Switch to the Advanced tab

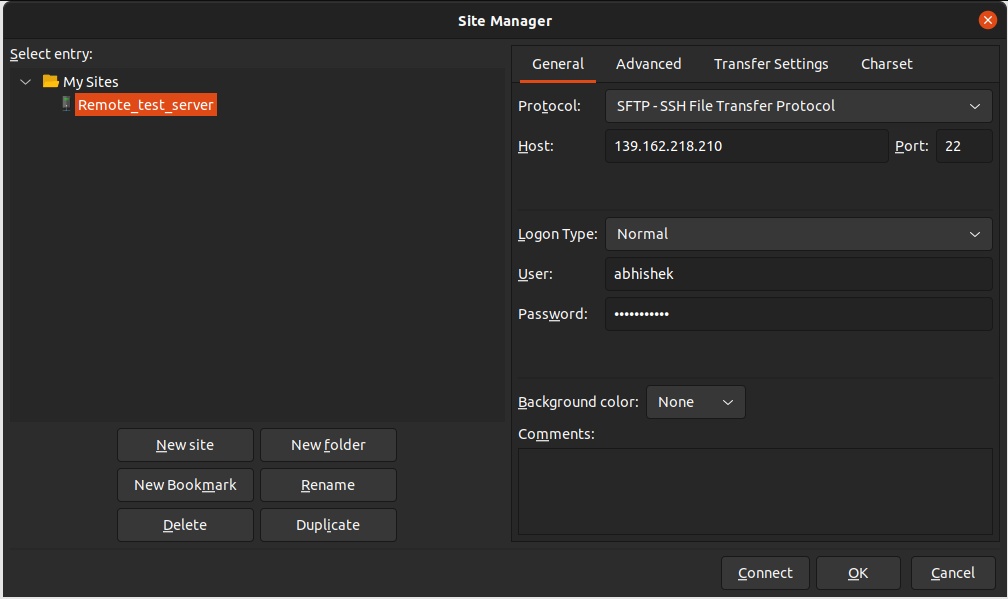click(648, 64)
